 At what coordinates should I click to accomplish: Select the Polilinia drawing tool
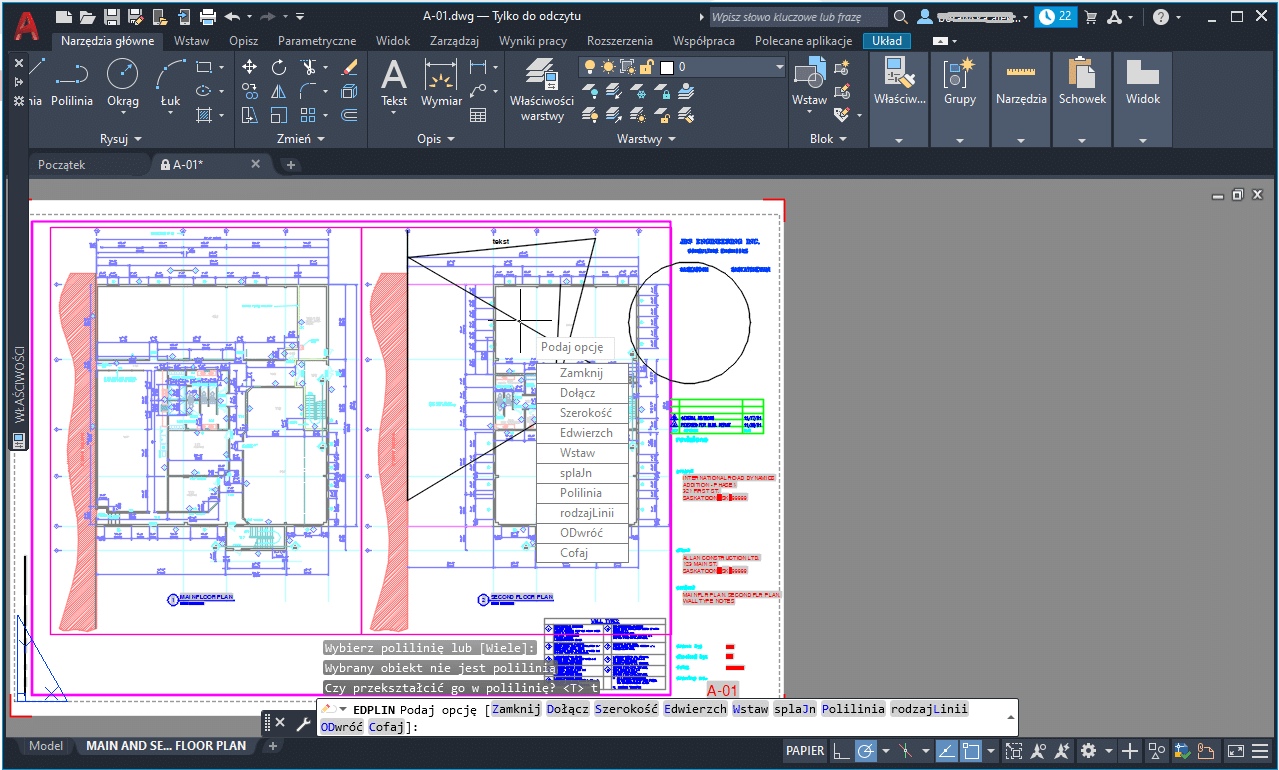(x=72, y=82)
